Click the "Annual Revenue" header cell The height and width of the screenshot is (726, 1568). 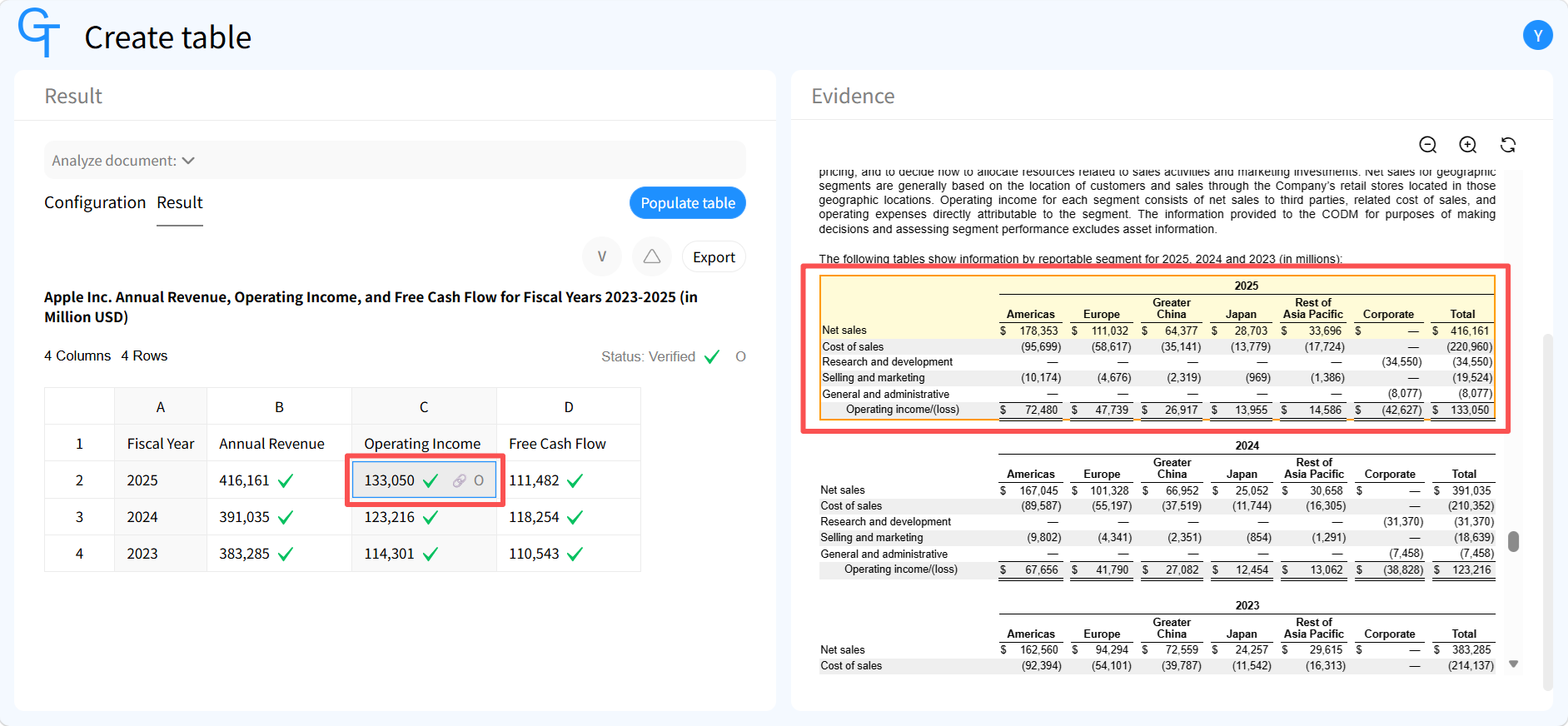point(279,444)
